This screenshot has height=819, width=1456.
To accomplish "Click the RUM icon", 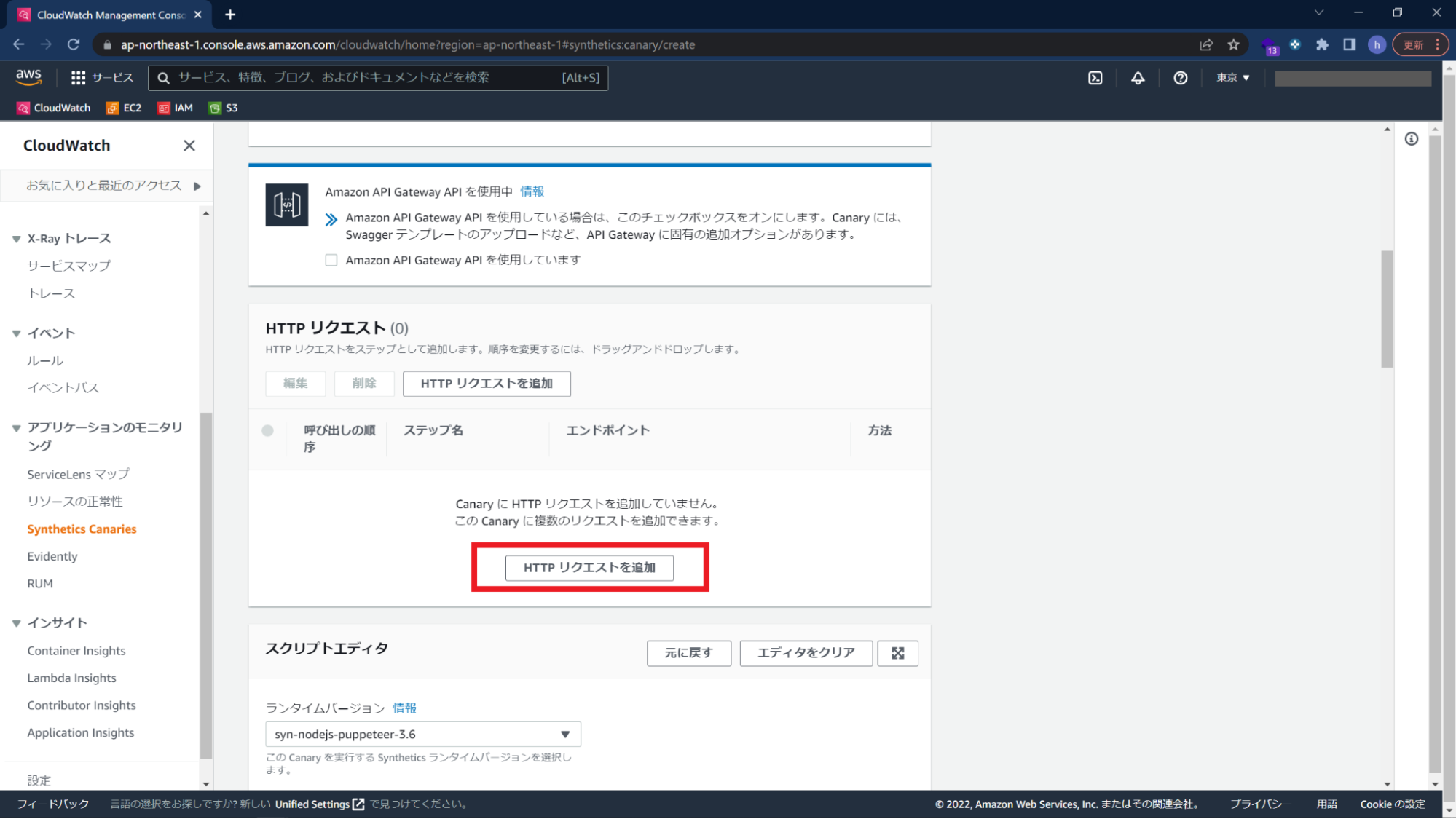I will coord(40,583).
